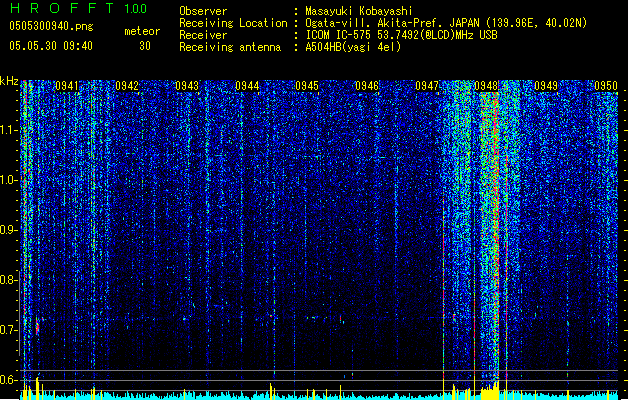This screenshot has width=629, height=400.
Task: Click the HROFFT 1.0.0 title text
Action: 79,8
